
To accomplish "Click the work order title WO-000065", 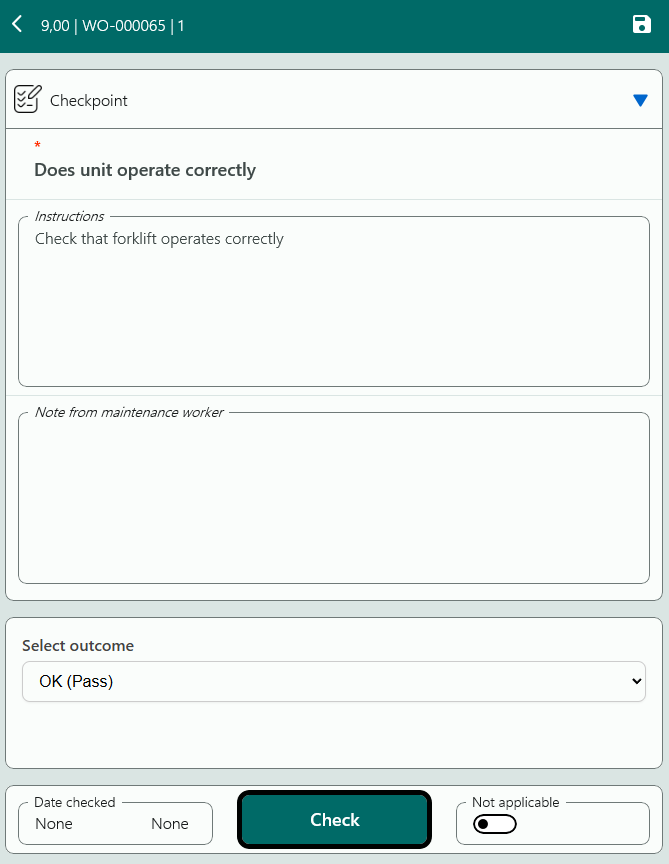I will click(124, 26).
